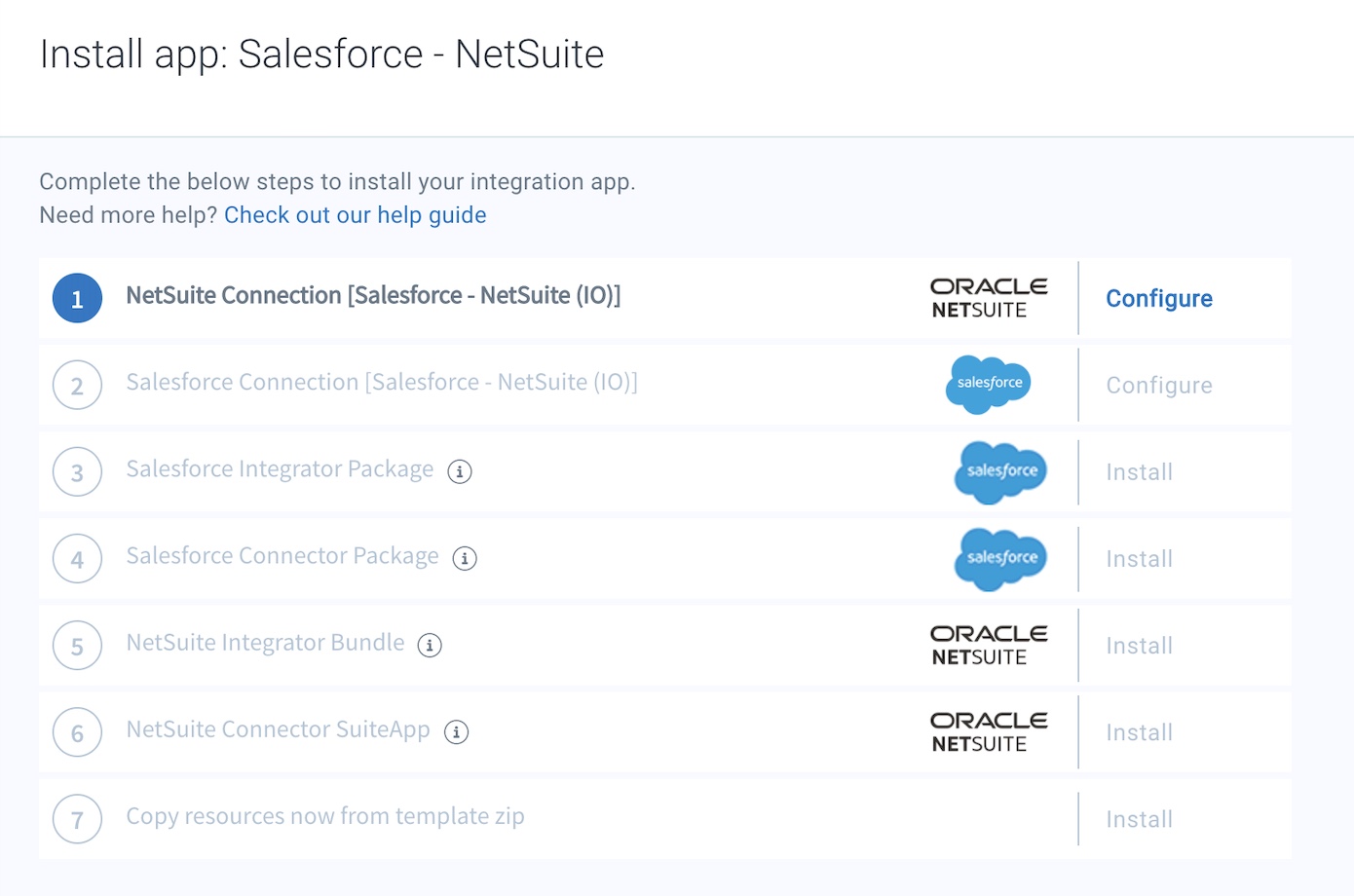Image resolution: width=1354 pixels, height=896 pixels.
Task: Select the step 3 number circle
Action: pyautogui.click(x=77, y=471)
